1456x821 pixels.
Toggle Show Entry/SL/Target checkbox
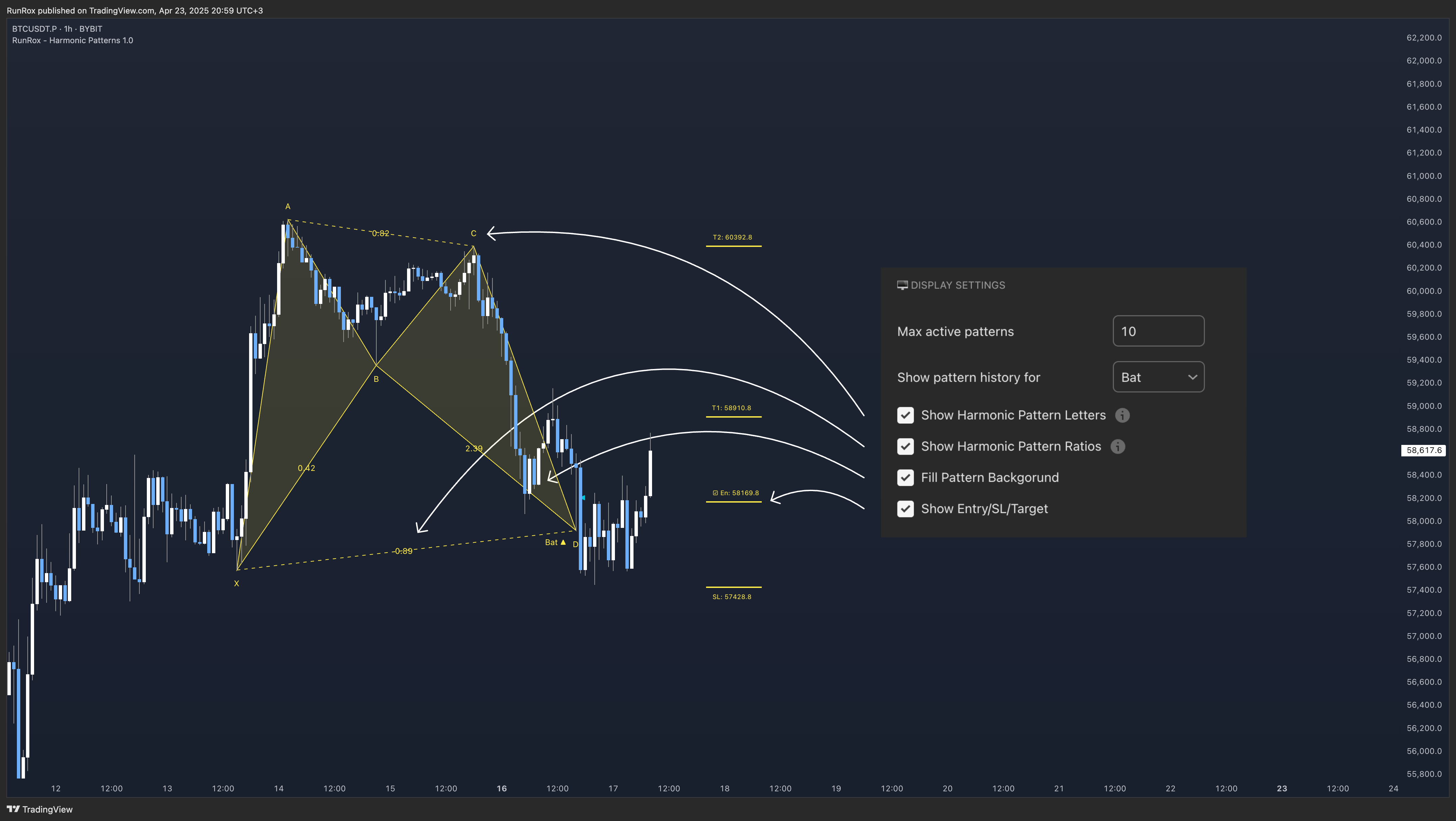905,509
